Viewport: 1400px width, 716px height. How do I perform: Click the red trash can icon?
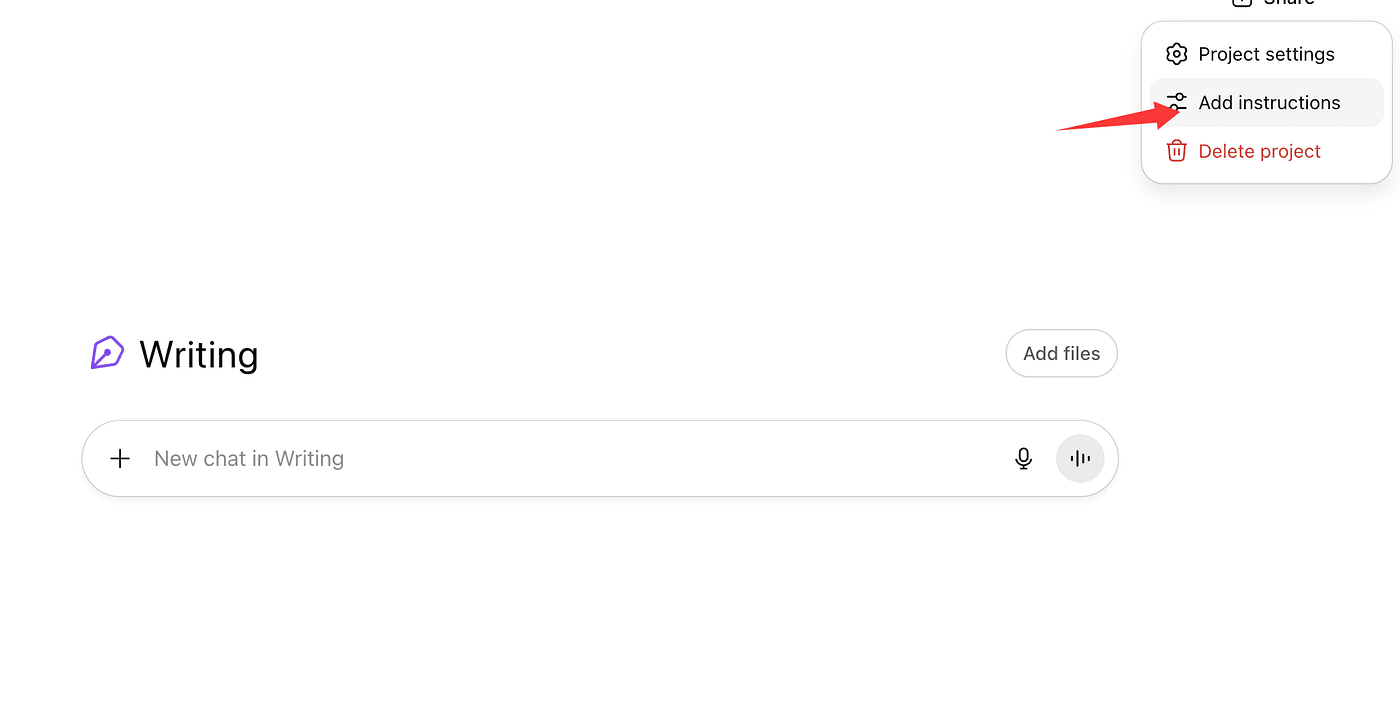point(1177,151)
